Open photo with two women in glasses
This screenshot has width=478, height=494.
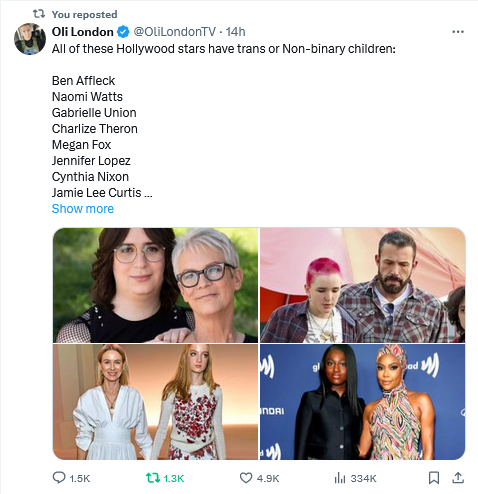[x=155, y=285]
